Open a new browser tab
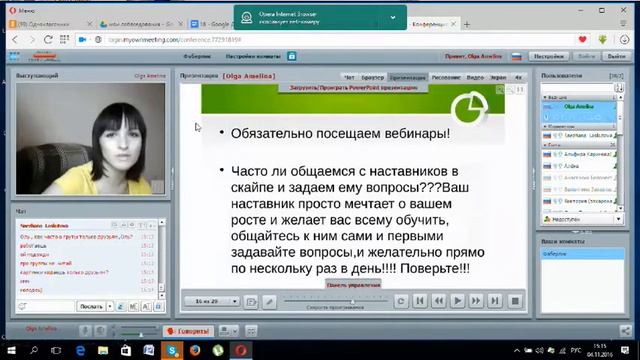This screenshot has height=360, width=640. 467,24
